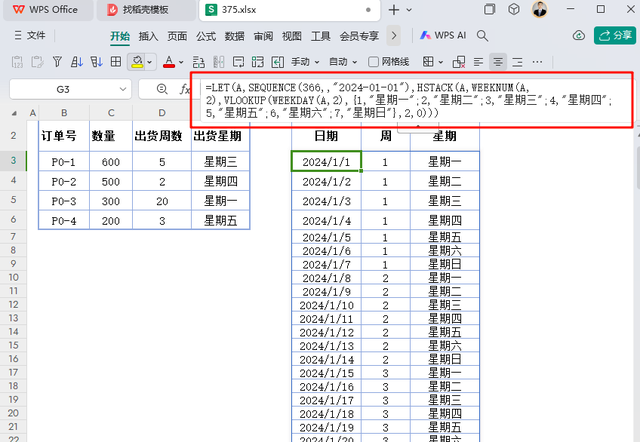Screen dimensions: 640x442
Task: Click the search magnifier in the menu bar
Action: [x=482, y=36]
